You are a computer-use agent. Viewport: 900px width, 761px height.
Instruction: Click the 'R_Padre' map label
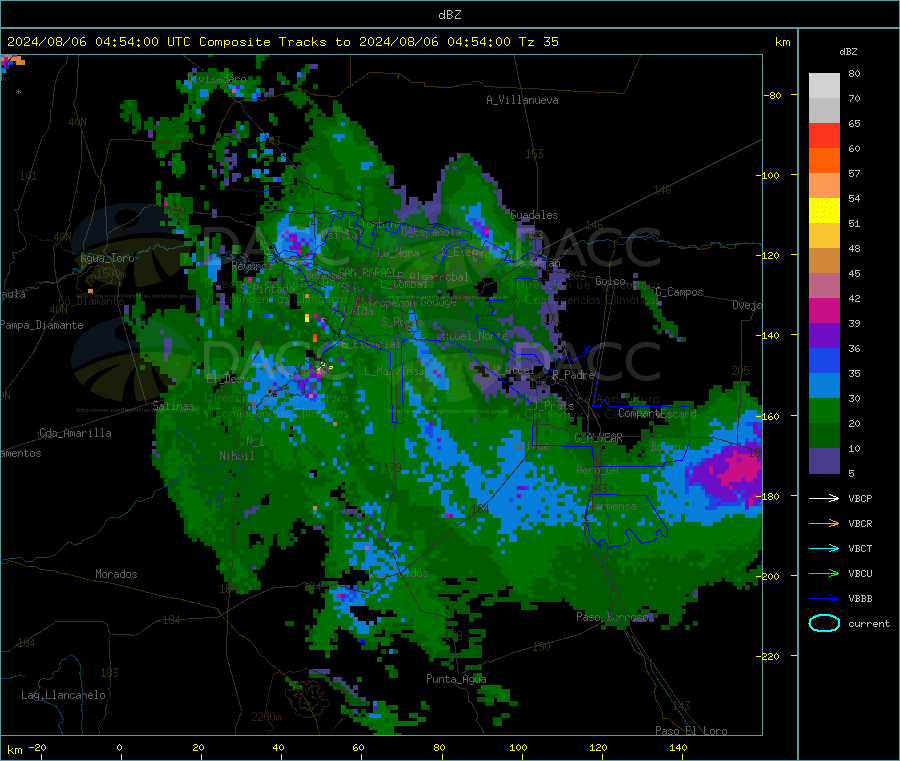point(573,375)
